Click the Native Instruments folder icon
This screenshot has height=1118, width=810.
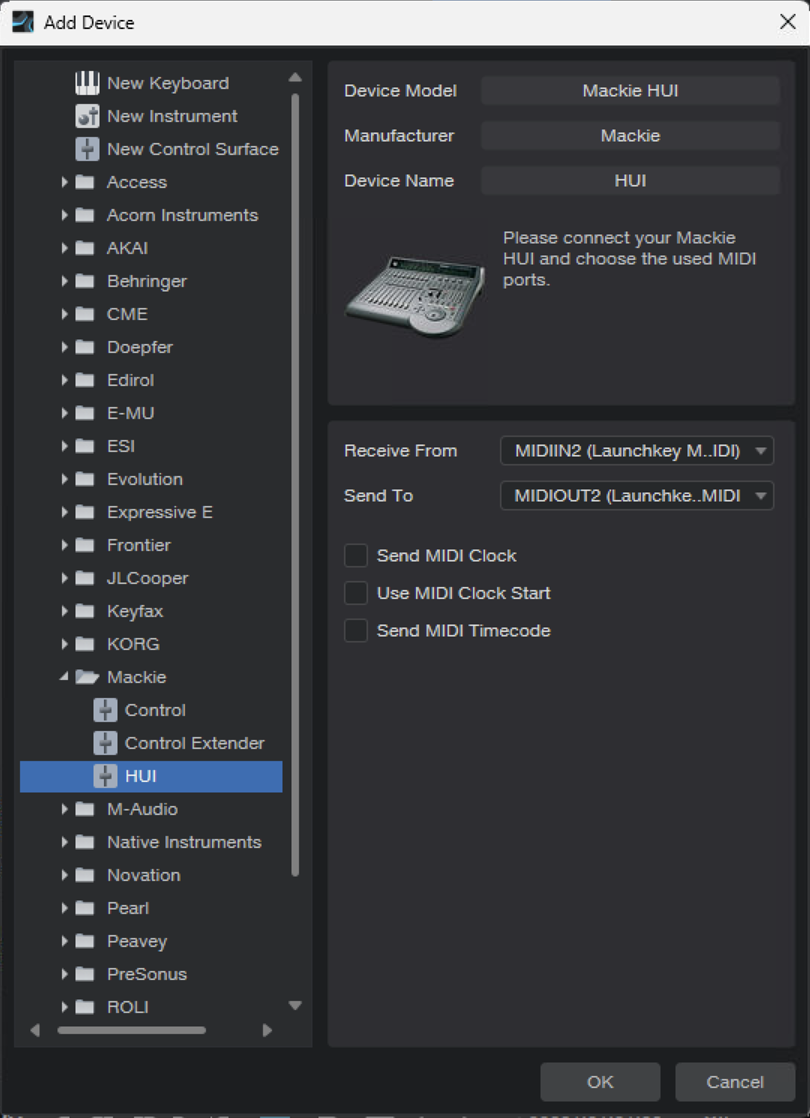(x=85, y=842)
